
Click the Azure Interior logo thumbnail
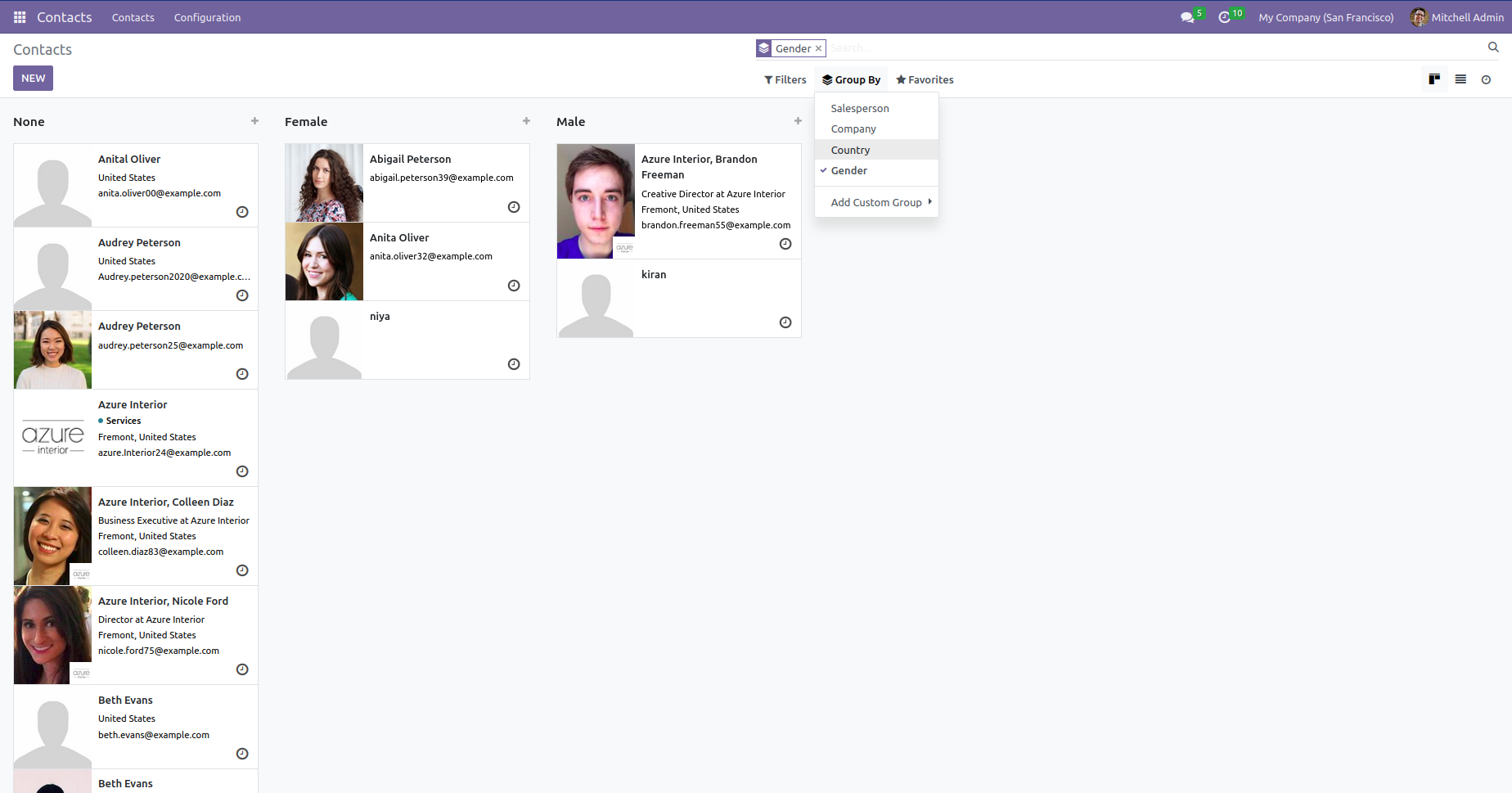pos(52,438)
